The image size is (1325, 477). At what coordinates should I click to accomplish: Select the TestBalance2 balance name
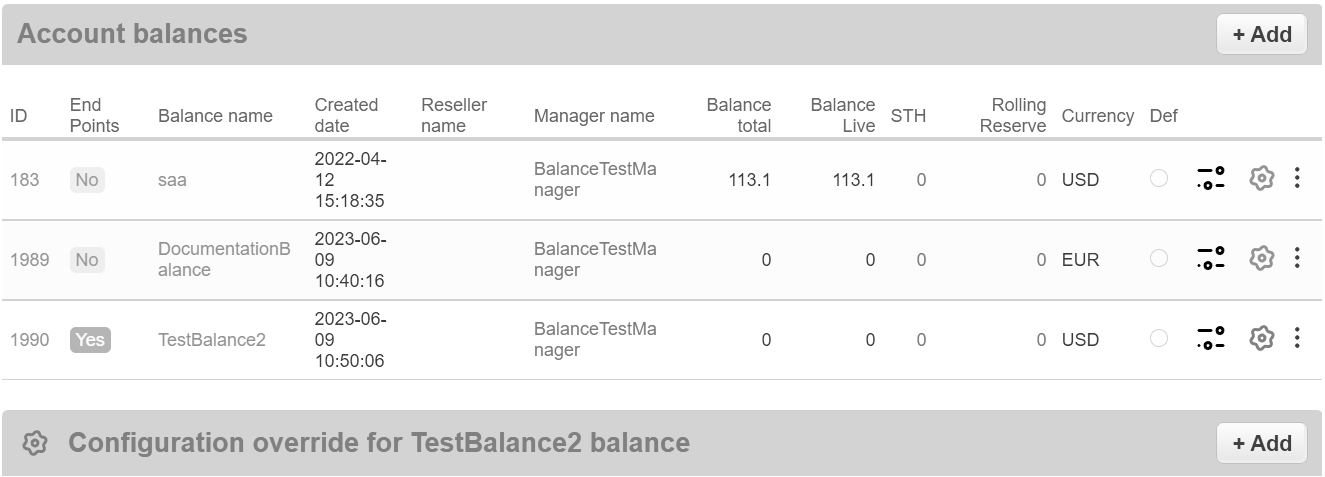click(212, 340)
